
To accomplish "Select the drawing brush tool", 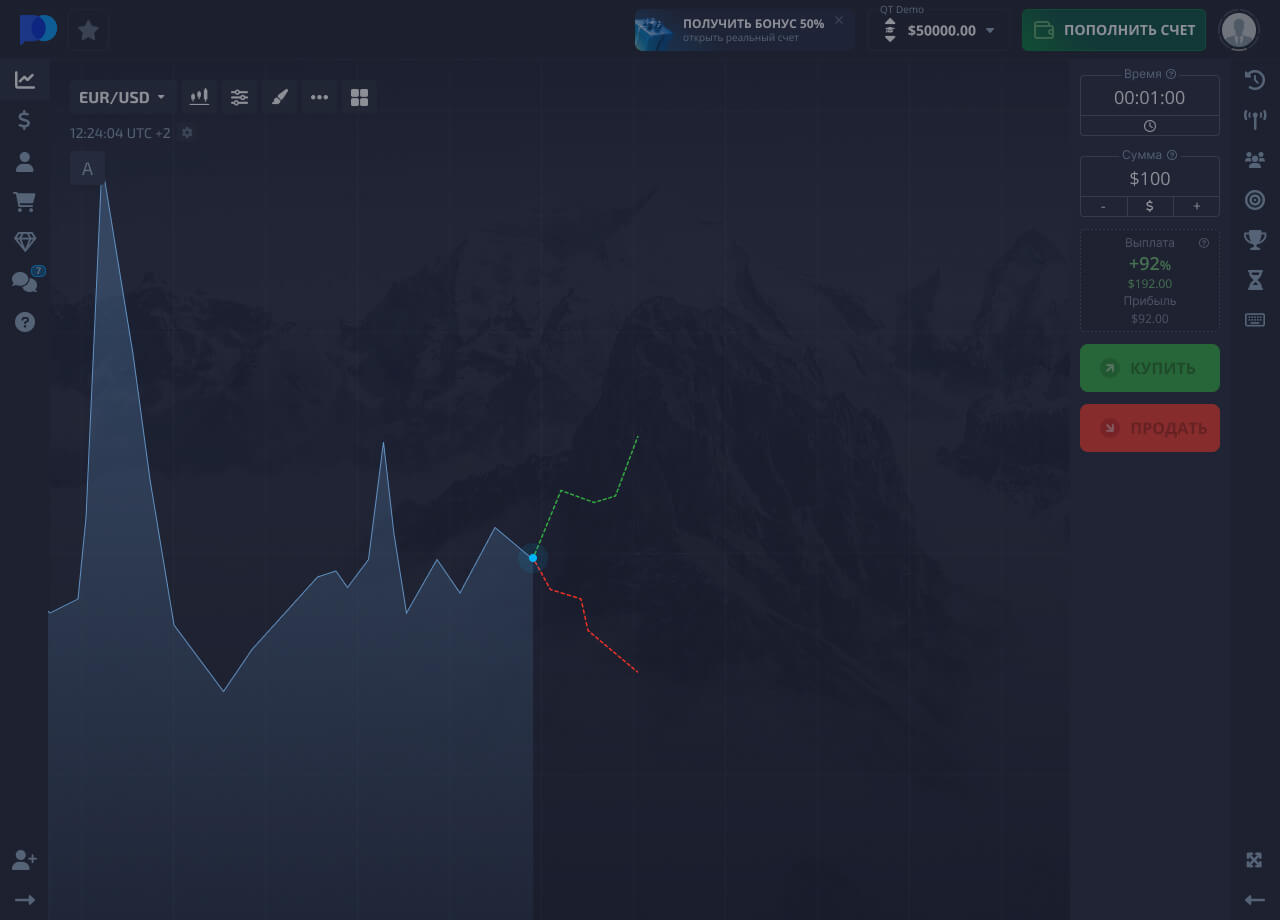I will (x=280, y=97).
